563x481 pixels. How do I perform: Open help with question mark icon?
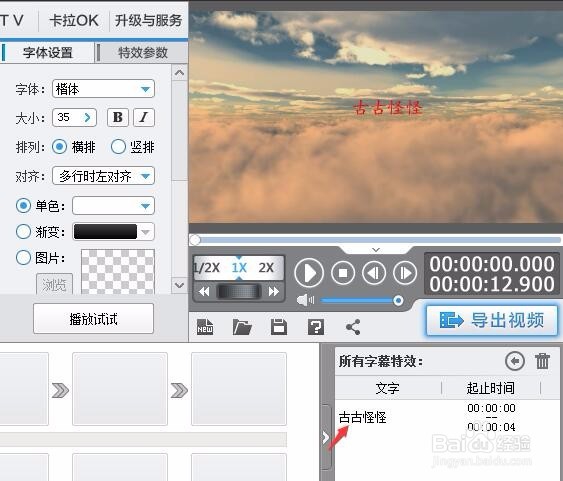316,327
